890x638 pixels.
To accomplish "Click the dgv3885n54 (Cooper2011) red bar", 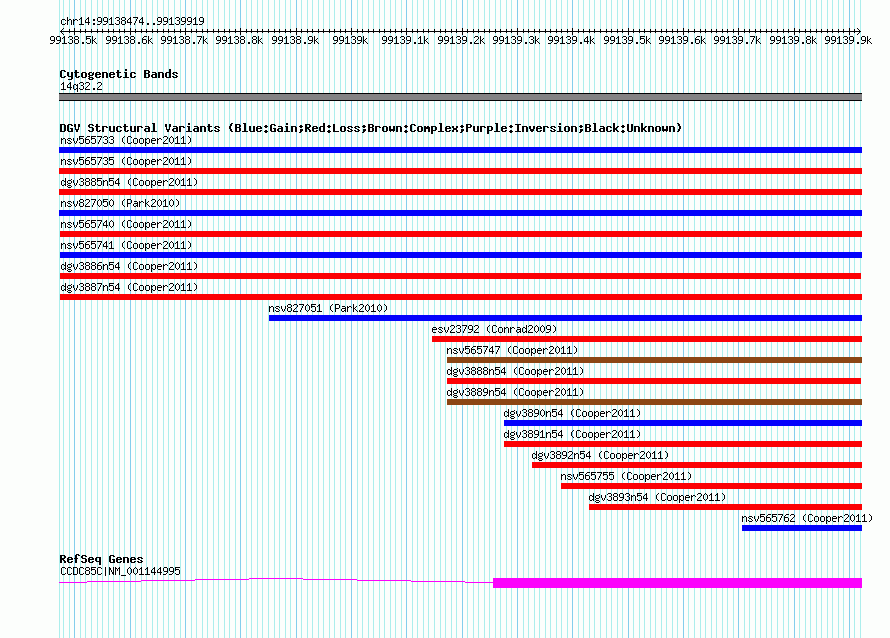I will coord(460,192).
